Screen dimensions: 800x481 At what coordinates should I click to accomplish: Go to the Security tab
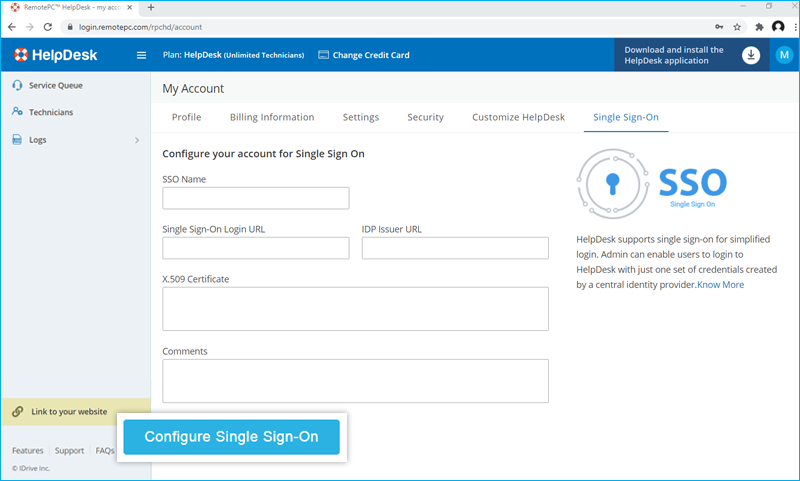[425, 117]
